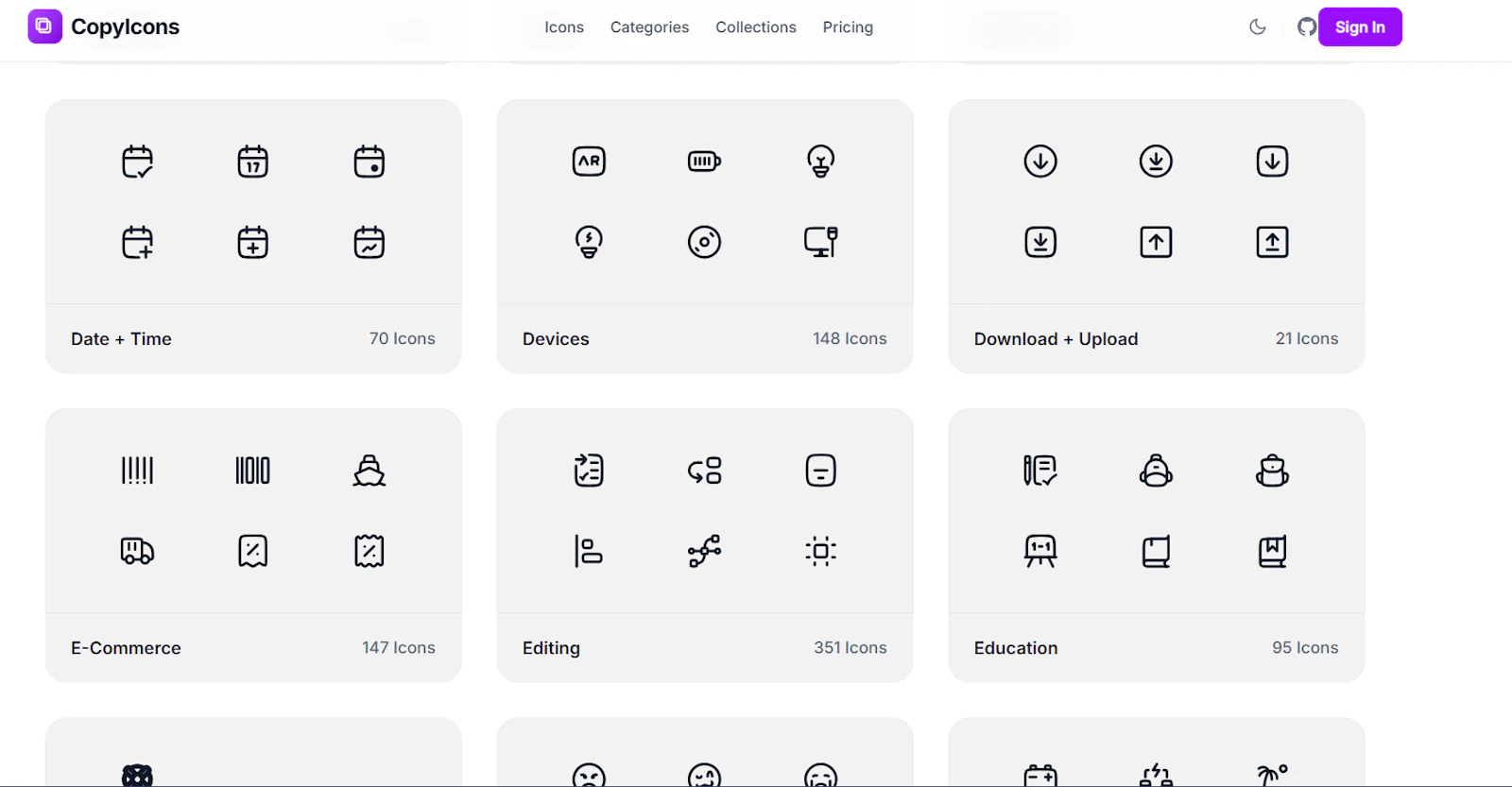Image resolution: width=1512 pixels, height=787 pixels.
Task: Select the circle arrow-down download icon
Action: coord(1041,162)
